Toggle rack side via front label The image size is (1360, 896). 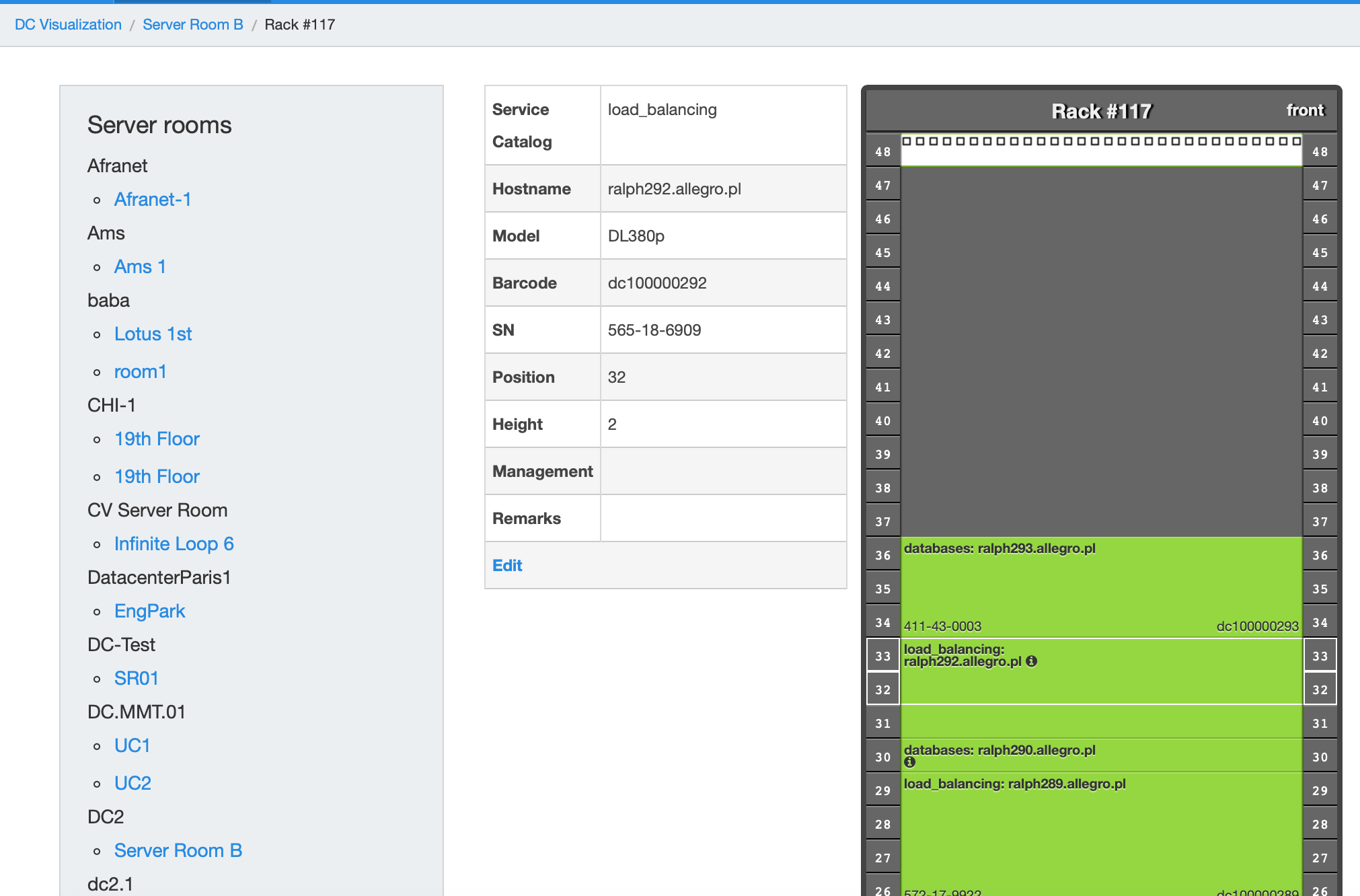click(1304, 110)
